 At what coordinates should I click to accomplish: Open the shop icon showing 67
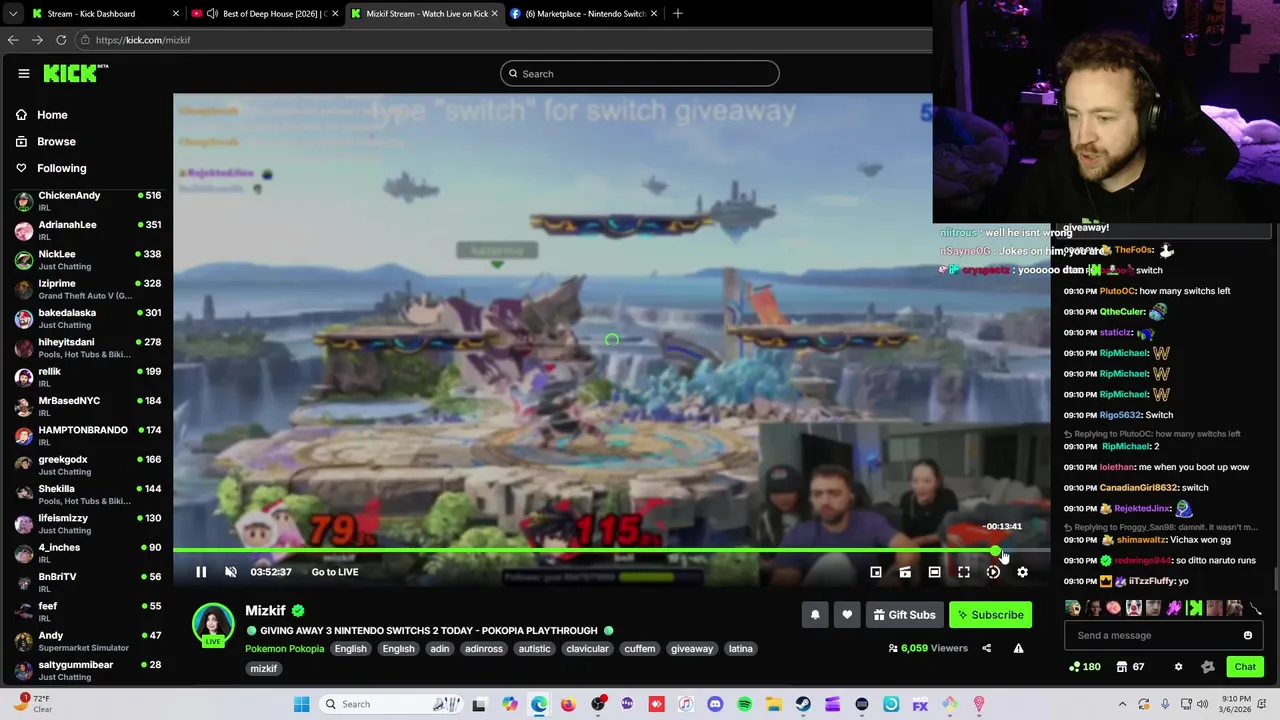pyautogui.click(x=1130, y=667)
